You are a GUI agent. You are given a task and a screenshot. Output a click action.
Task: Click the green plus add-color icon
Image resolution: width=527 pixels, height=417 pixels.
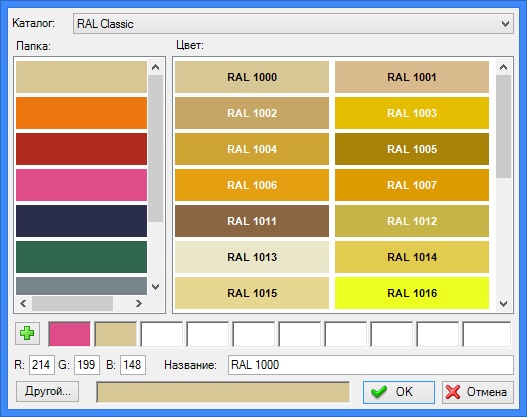tap(27, 333)
